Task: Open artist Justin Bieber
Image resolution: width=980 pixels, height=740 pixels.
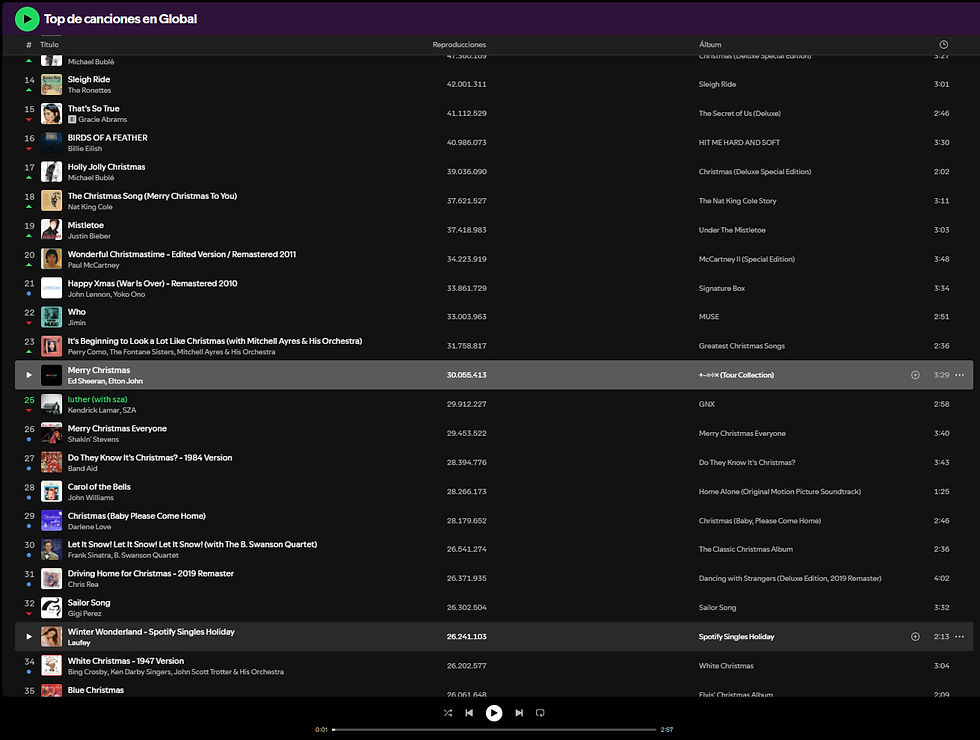Action: coord(89,236)
